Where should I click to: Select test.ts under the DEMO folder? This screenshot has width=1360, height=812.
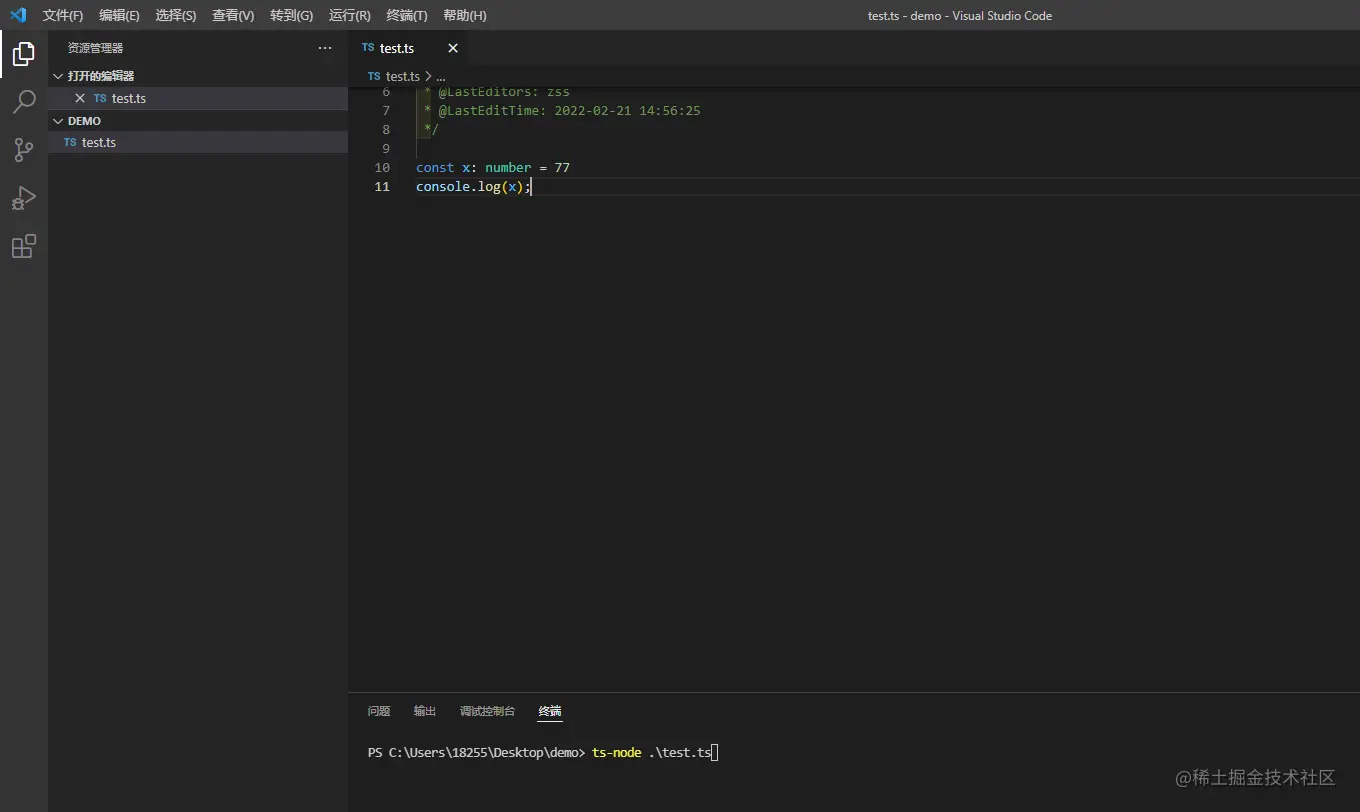(x=198, y=142)
